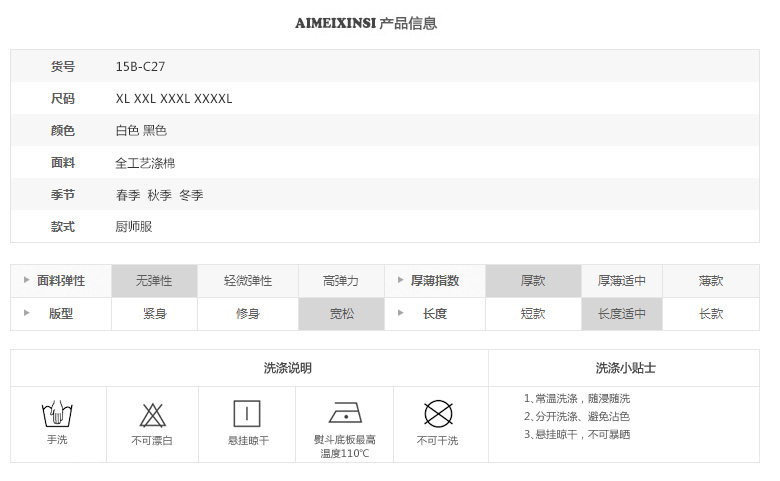Click the 款式 field label
This screenshot has height=481, width=780.
click(x=63, y=227)
